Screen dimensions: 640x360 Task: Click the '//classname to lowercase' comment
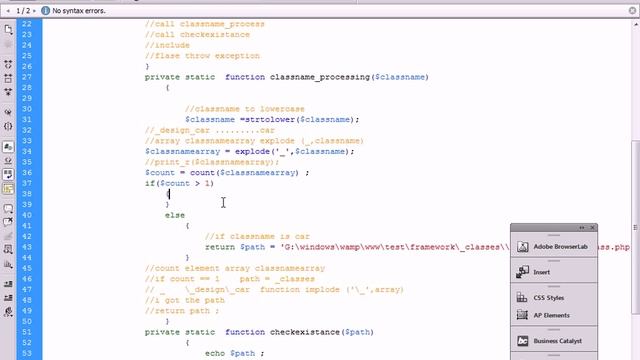tap(245, 109)
